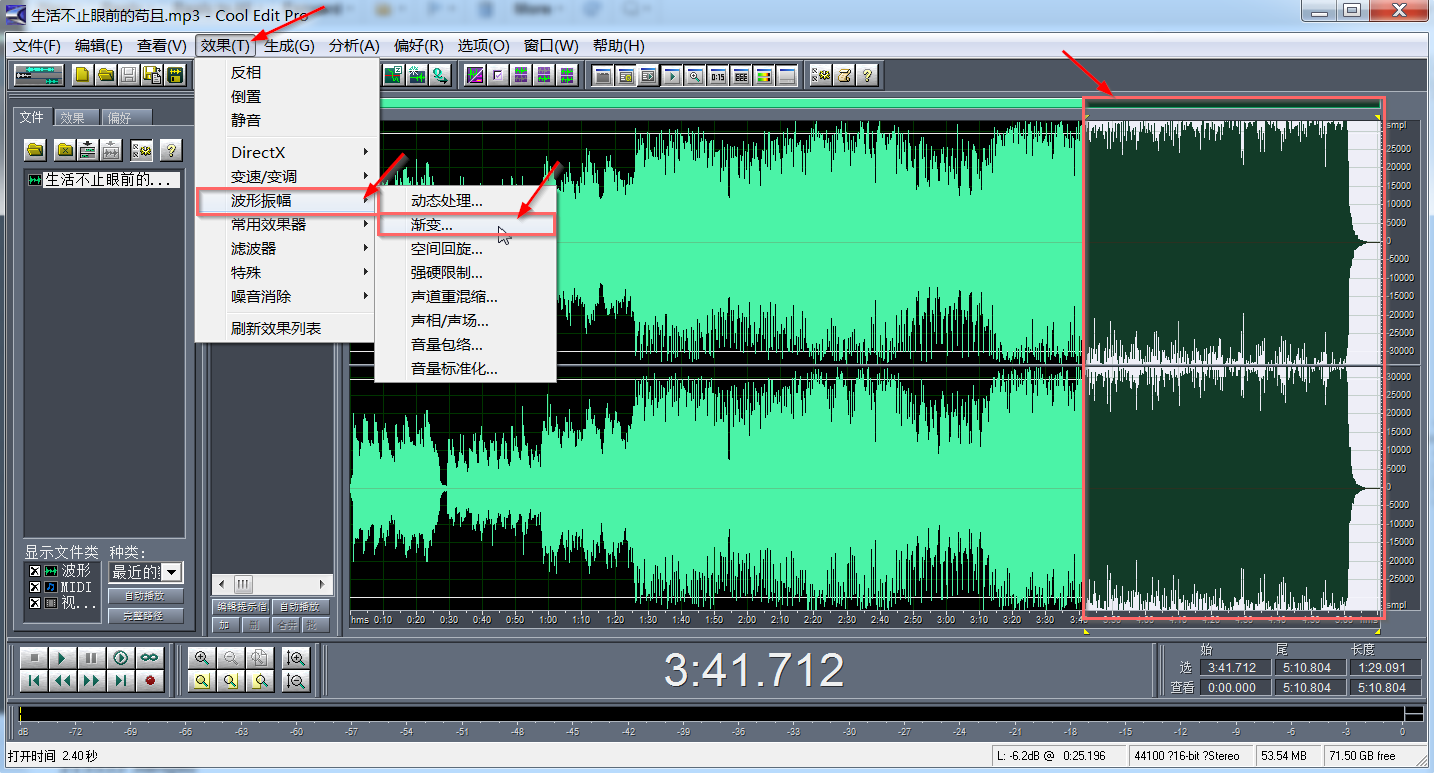
Task: Switch to the 效果 panel tab
Action: [73, 117]
